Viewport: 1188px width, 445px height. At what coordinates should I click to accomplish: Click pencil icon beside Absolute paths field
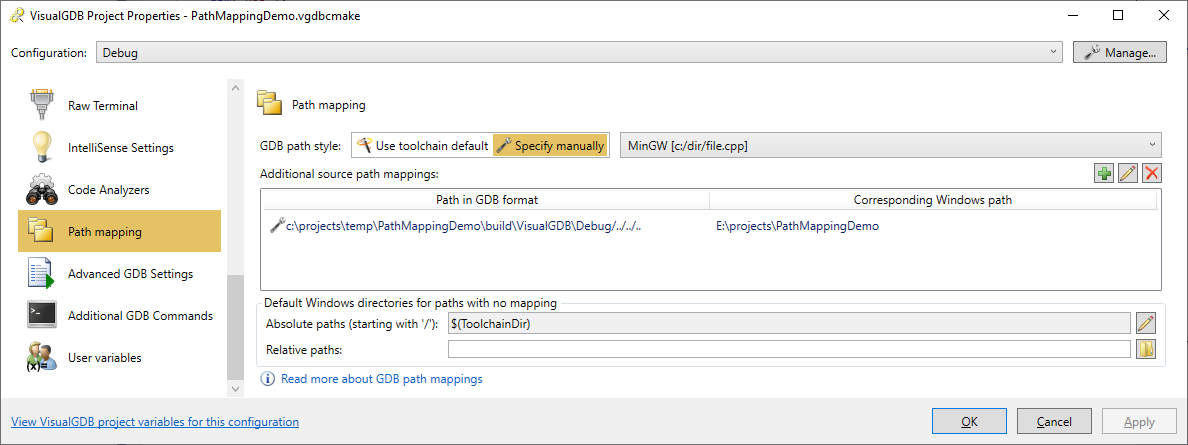coord(1146,324)
